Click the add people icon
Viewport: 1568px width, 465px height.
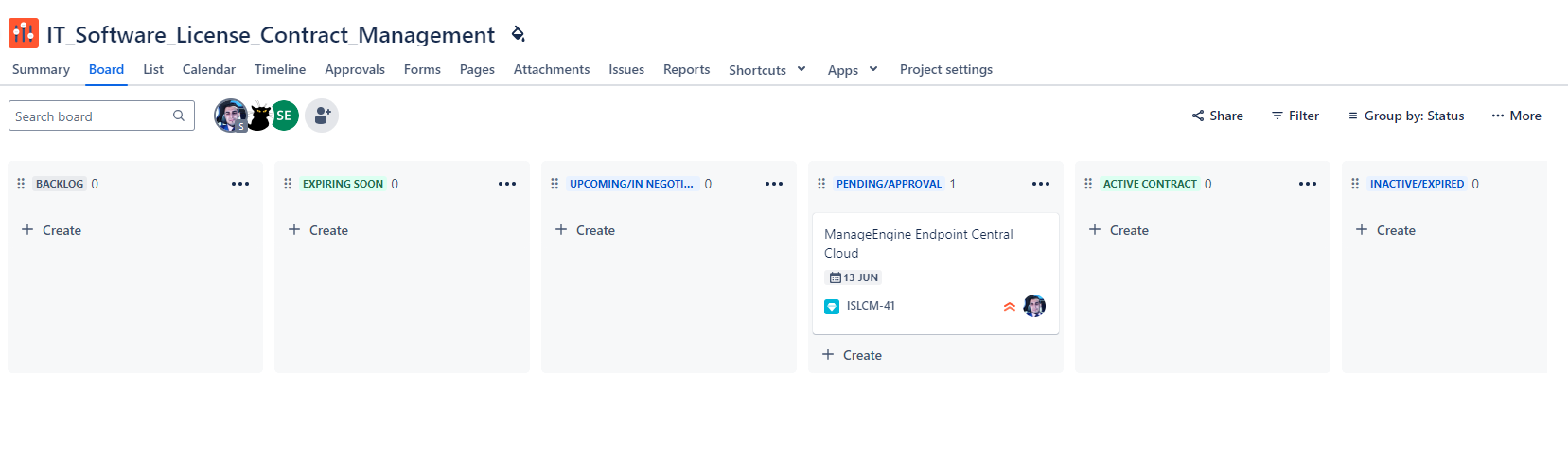(x=322, y=116)
